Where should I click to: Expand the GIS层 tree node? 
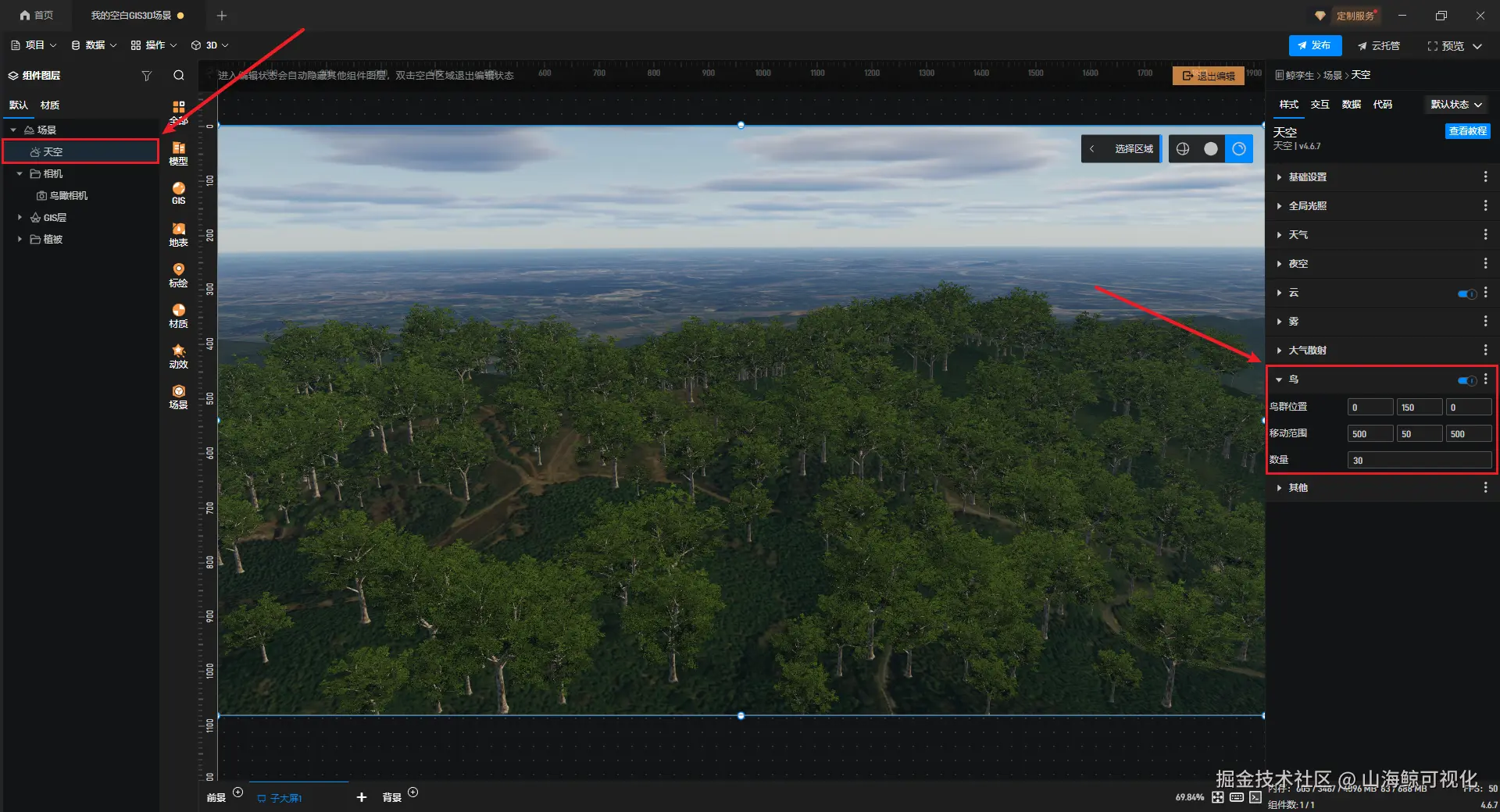(x=20, y=217)
